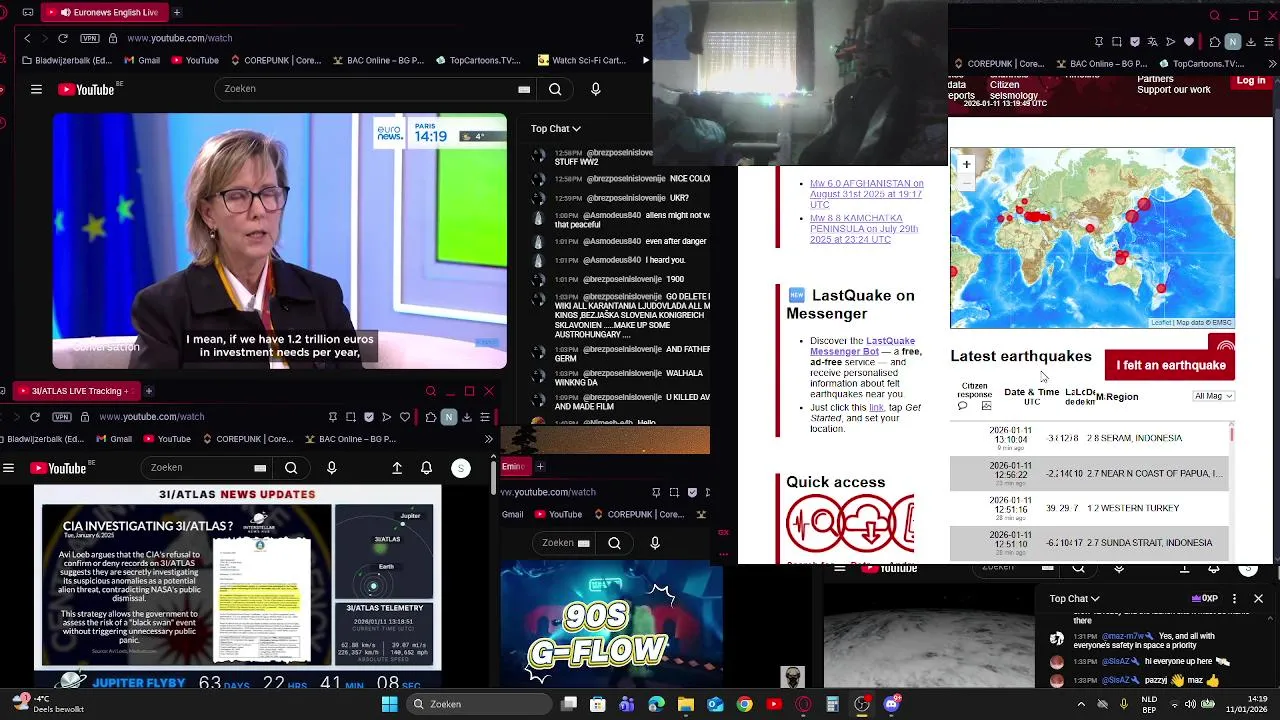Click search magnifier button in Euronews YouTube
This screenshot has height=720, width=1280.
pyautogui.click(x=555, y=89)
